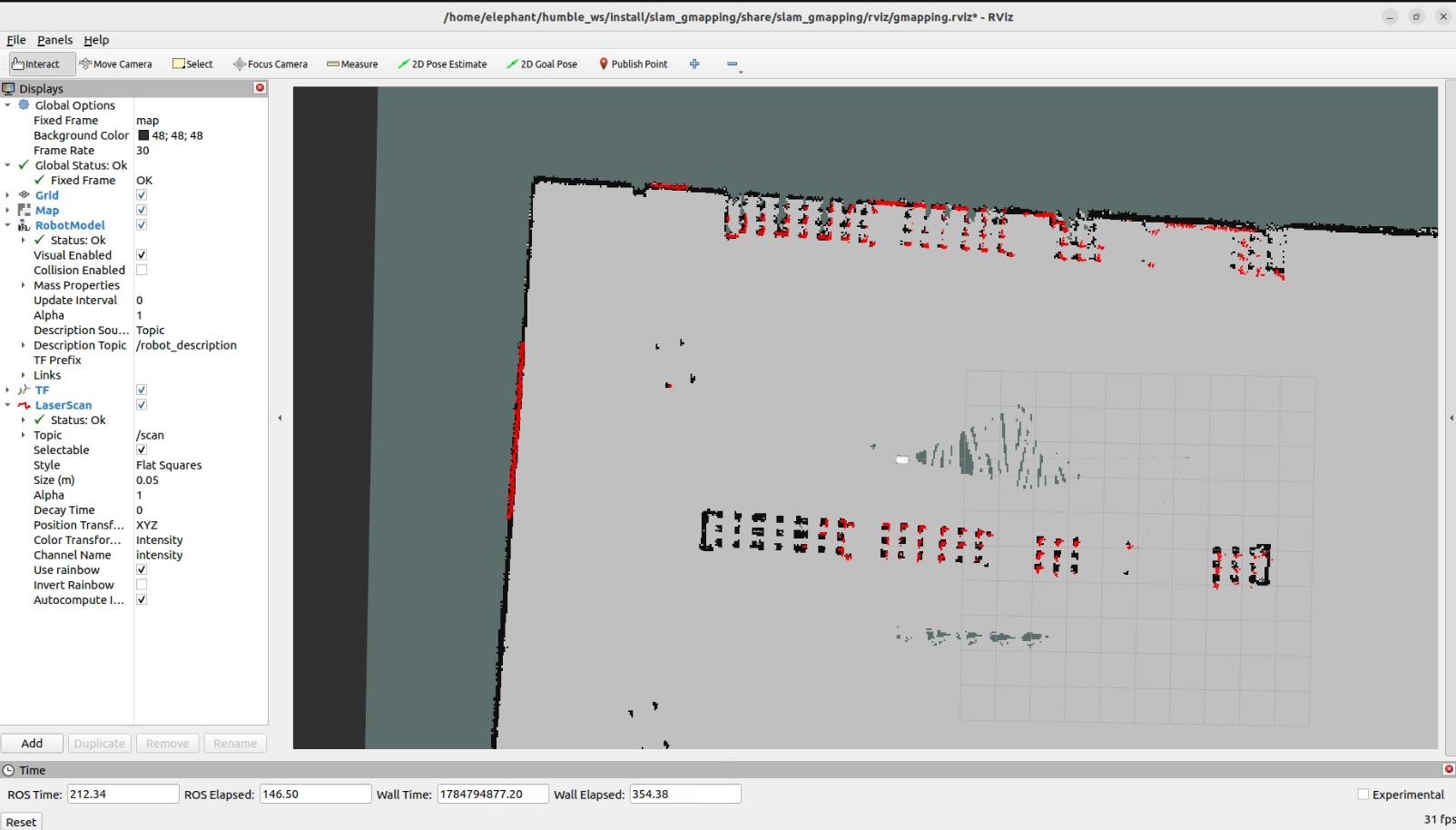1456x830 pixels.
Task: Toggle the Grid display checkbox
Action: (142, 195)
